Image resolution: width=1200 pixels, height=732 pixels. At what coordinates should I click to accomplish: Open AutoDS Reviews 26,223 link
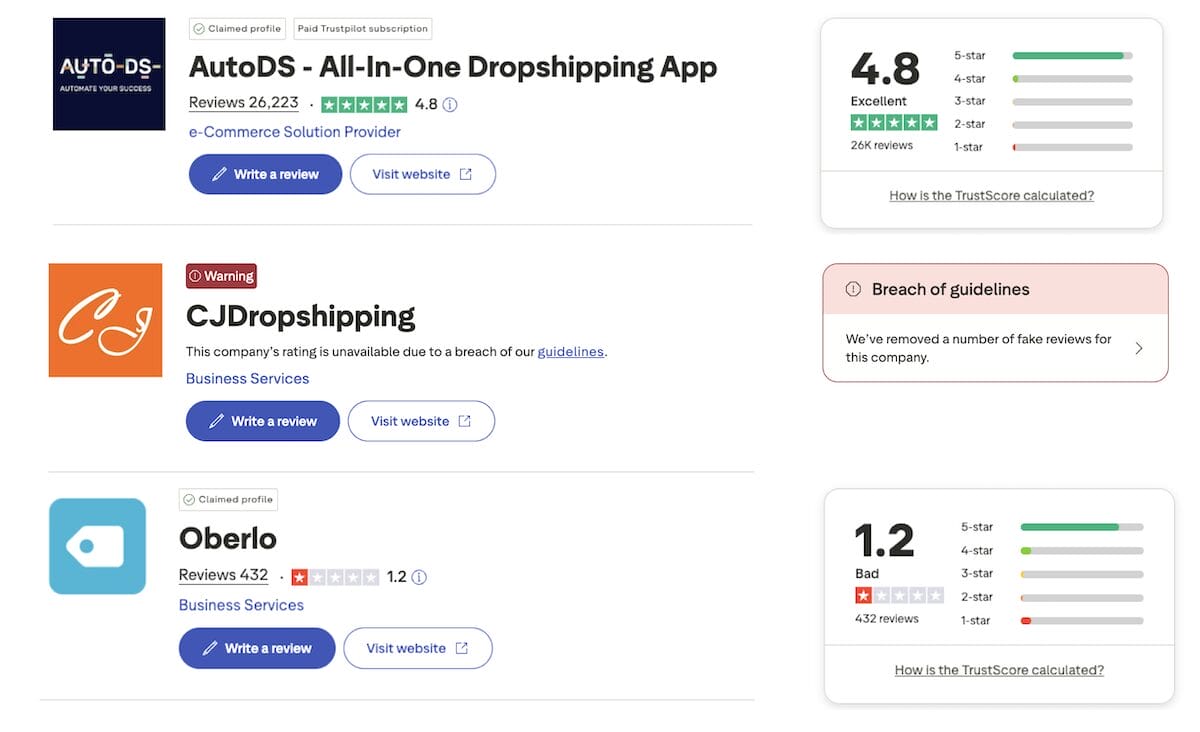(243, 102)
